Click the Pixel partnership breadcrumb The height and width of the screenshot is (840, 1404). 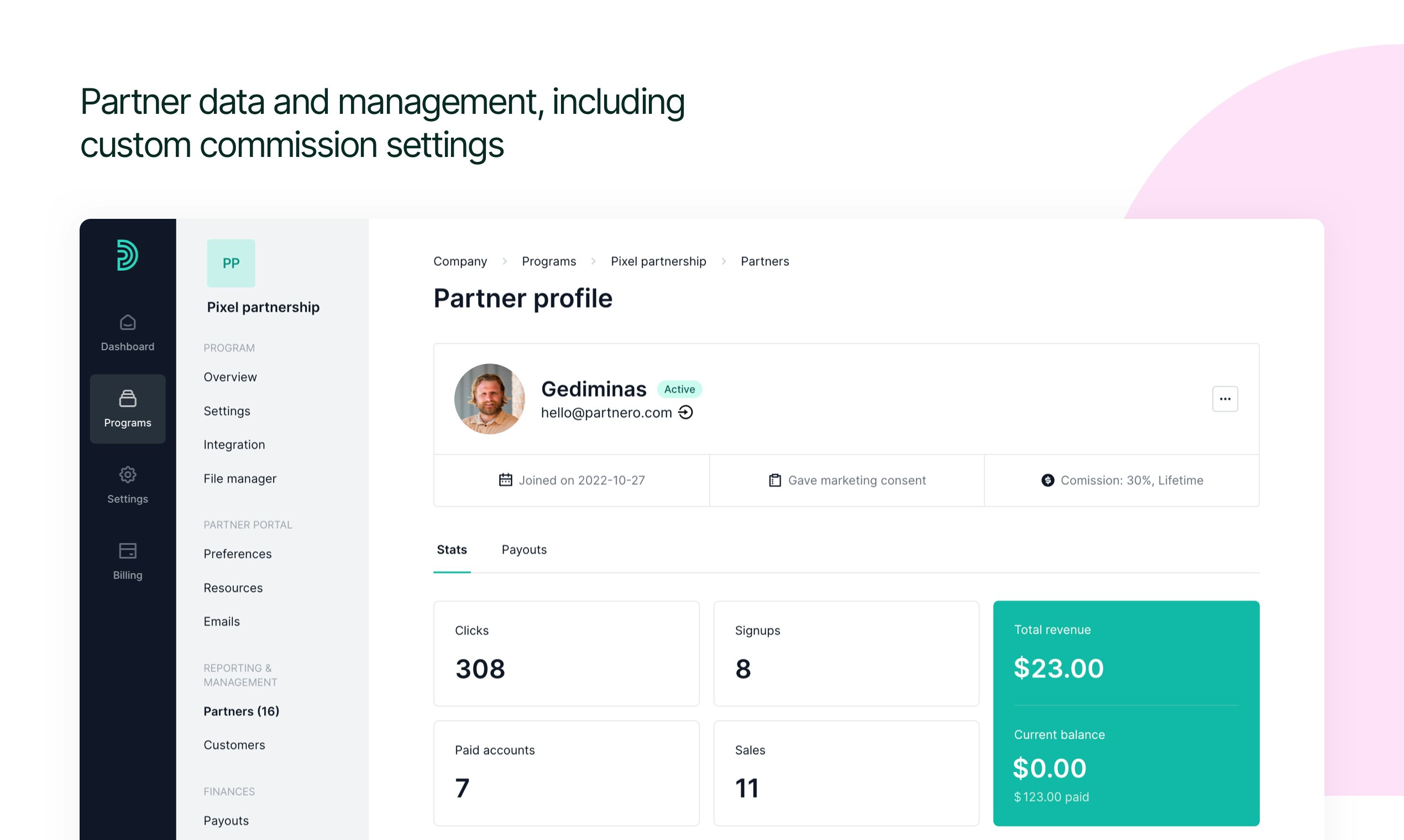[658, 261]
